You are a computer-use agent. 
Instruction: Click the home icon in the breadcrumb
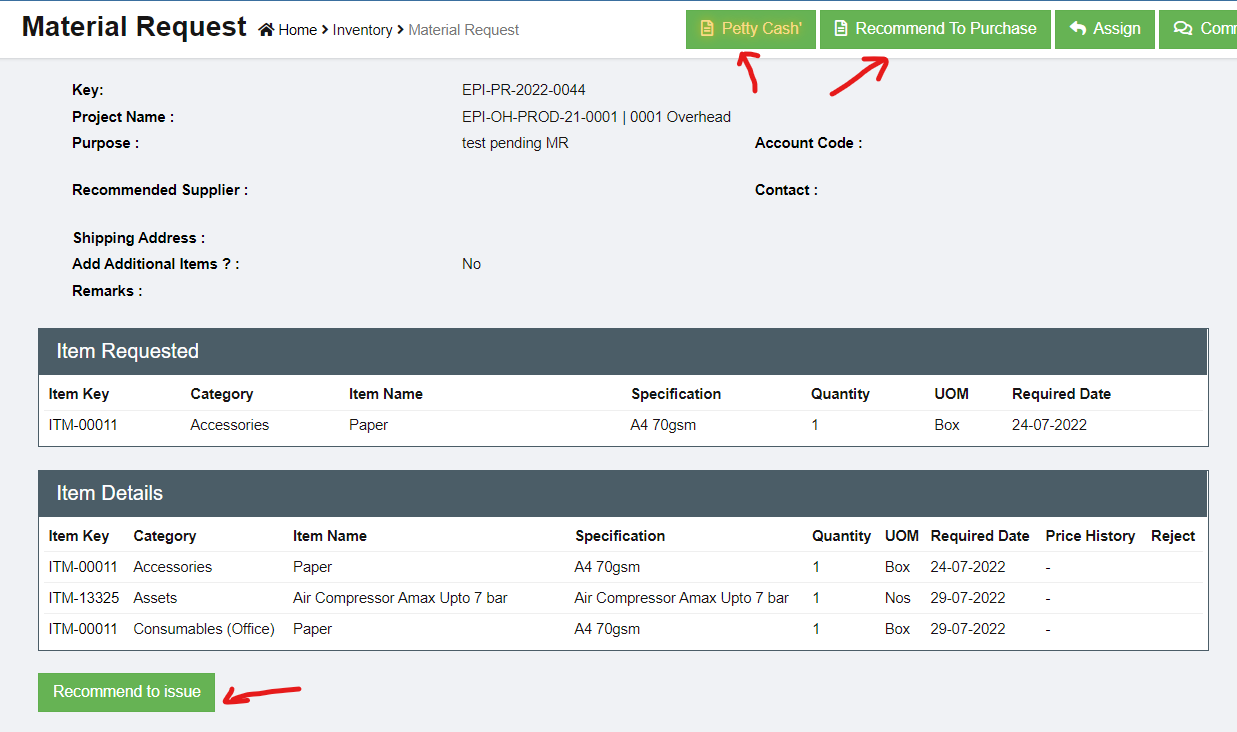coord(266,30)
